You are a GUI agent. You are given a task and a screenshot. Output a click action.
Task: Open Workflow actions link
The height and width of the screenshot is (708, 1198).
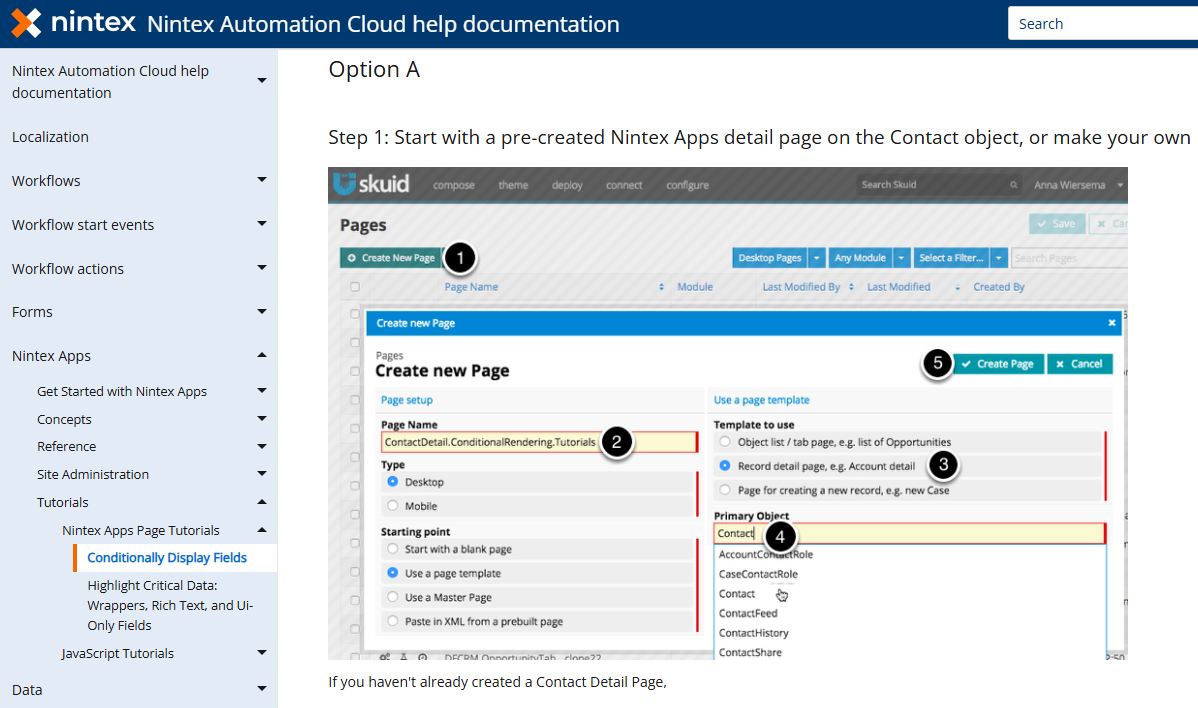[x=67, y=269]
